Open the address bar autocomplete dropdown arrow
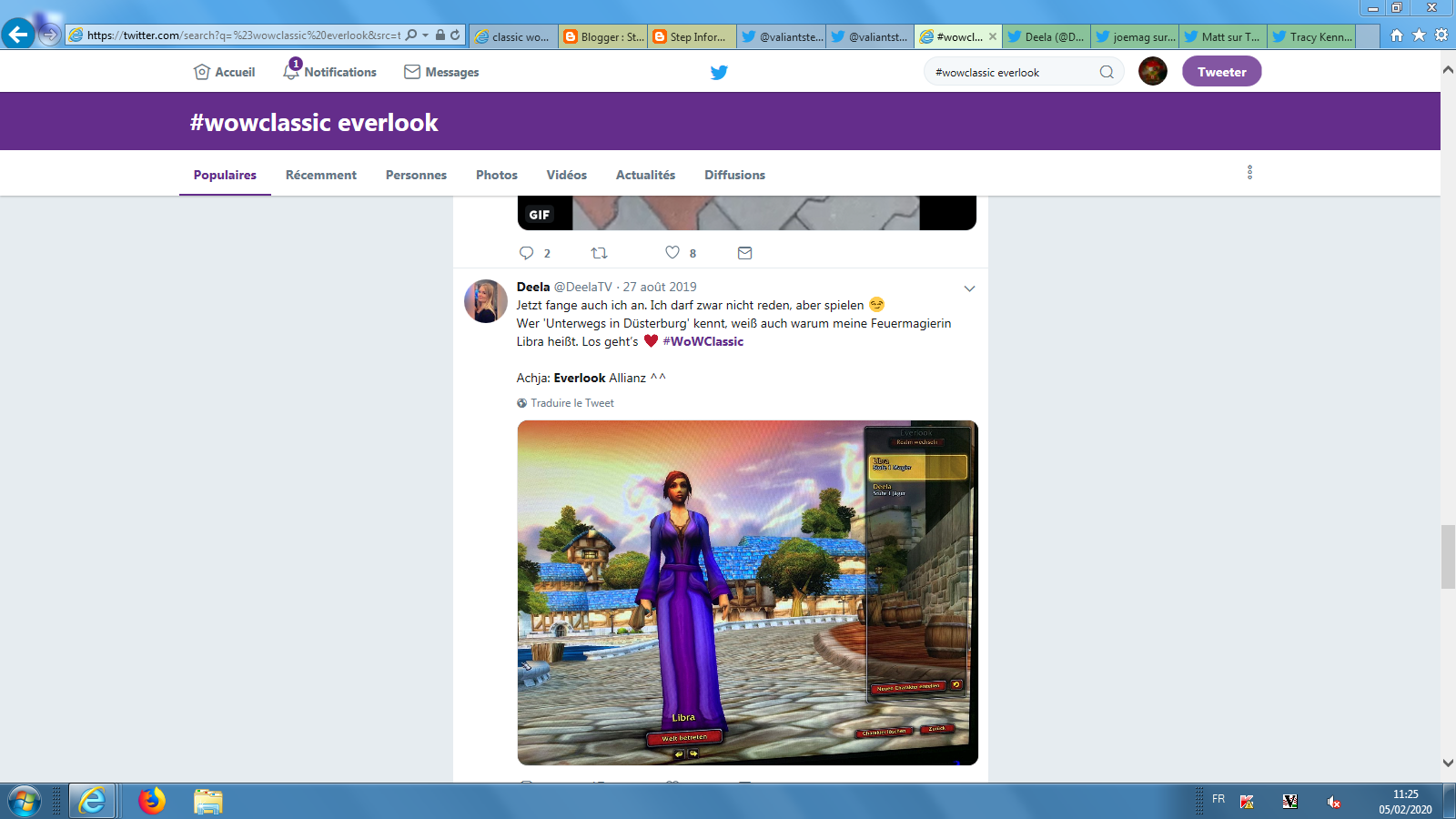The image size is (1456, 819). (425, 35)
